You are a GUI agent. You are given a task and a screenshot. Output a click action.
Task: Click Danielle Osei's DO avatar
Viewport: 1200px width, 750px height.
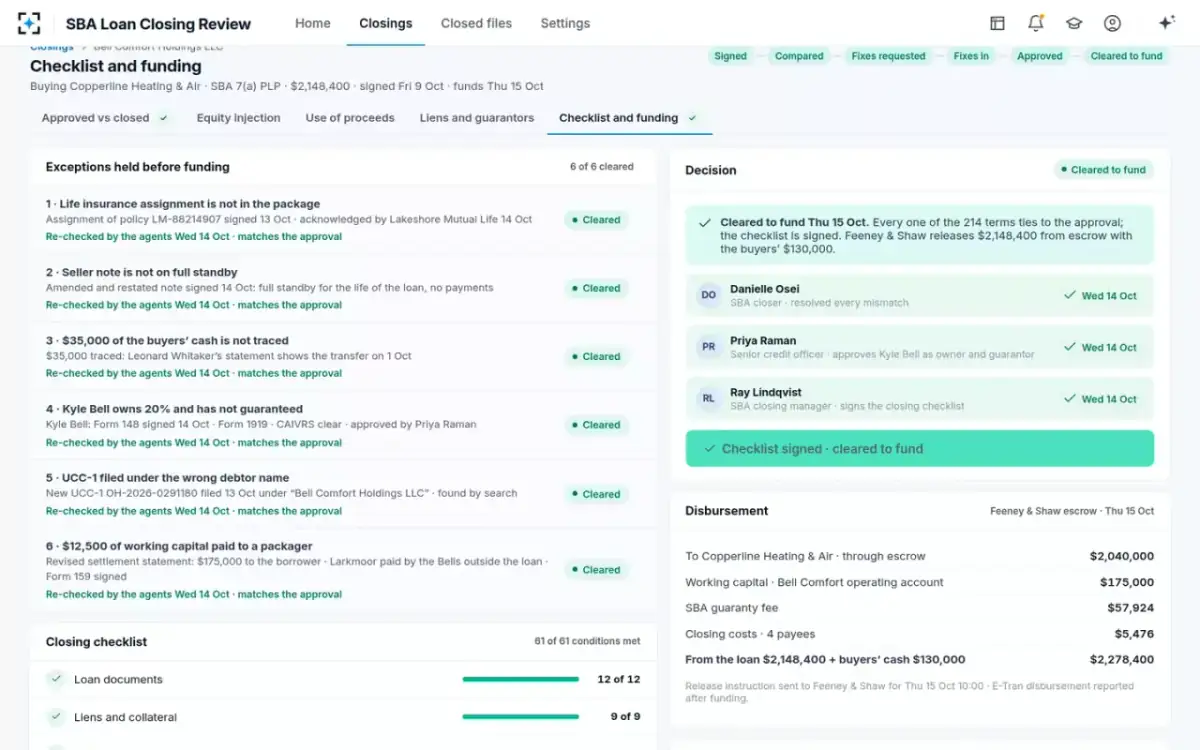click(x=708, y=296)
